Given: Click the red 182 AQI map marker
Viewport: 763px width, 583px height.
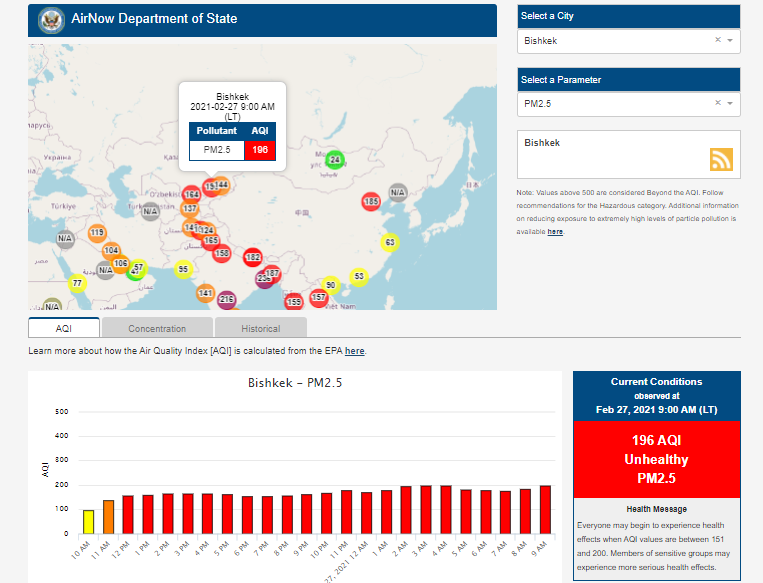Looking at the screenshot, I should coord(253,257).
